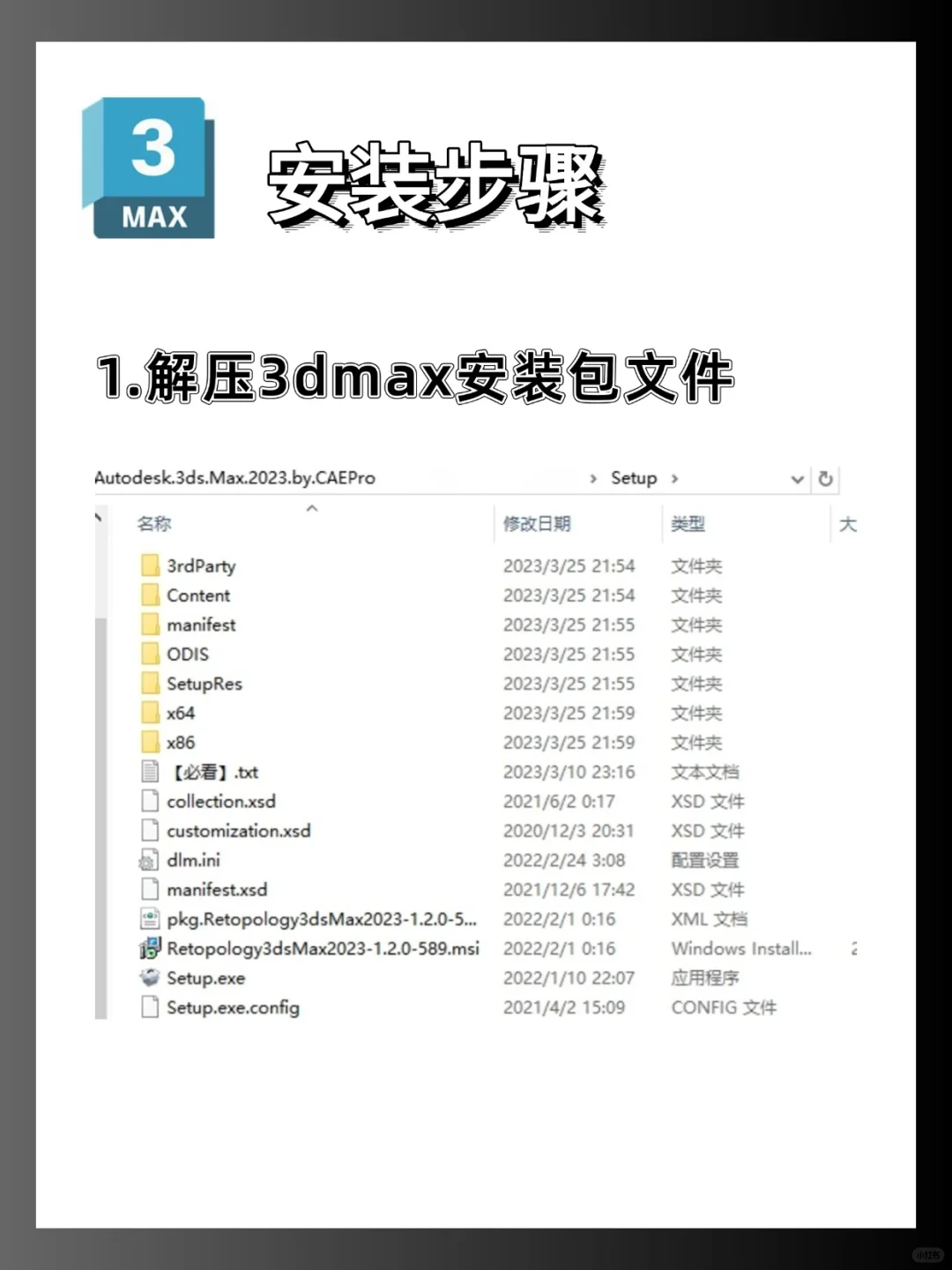Toggle sort direction arrow above 名称 column

(x=313, y=509)
